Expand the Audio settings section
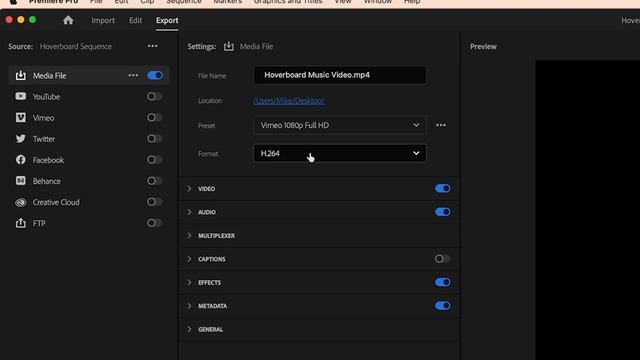 (x=189, y=212)
